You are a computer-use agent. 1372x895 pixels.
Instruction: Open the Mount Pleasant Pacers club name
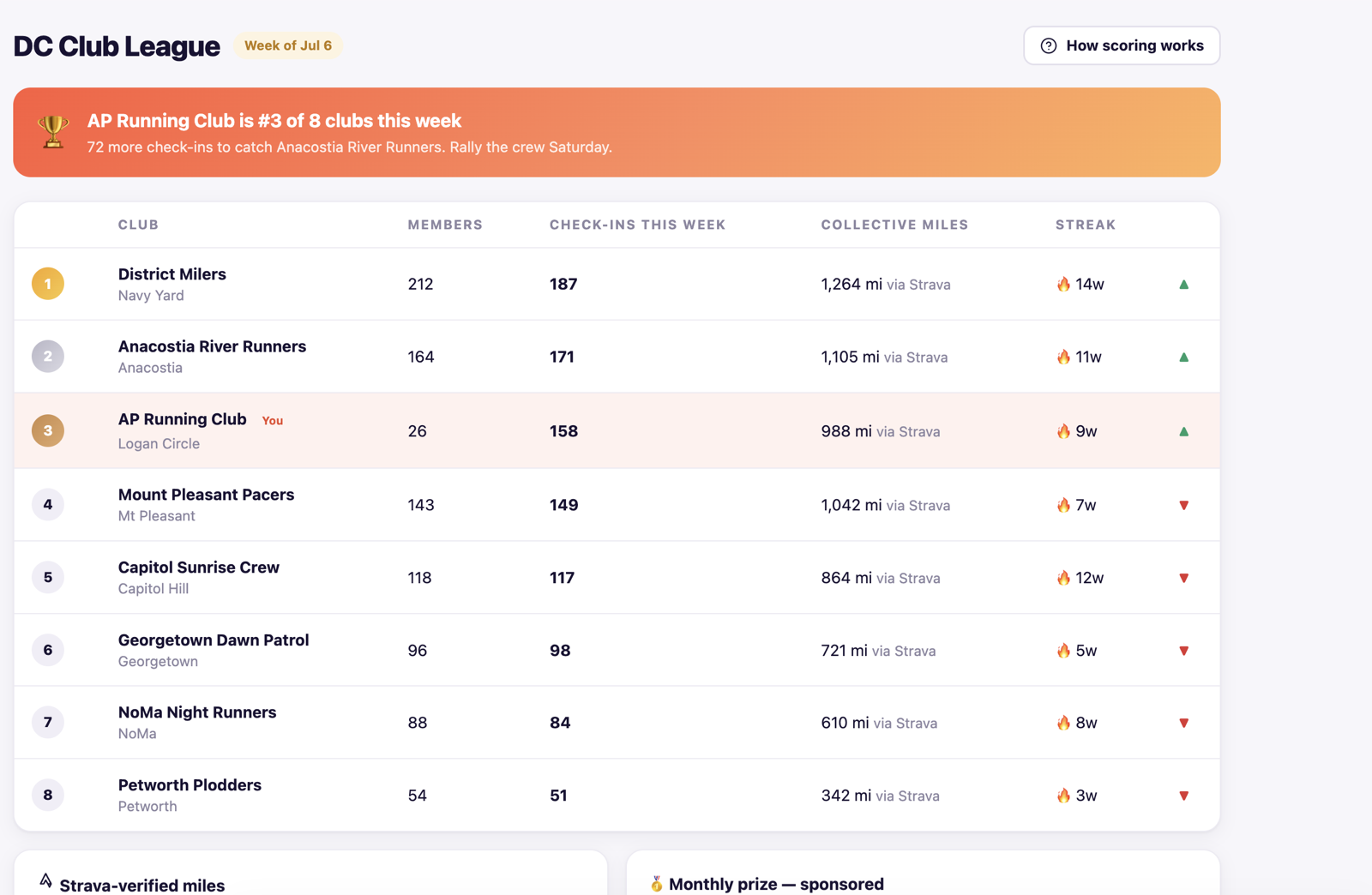coord(206,495)
